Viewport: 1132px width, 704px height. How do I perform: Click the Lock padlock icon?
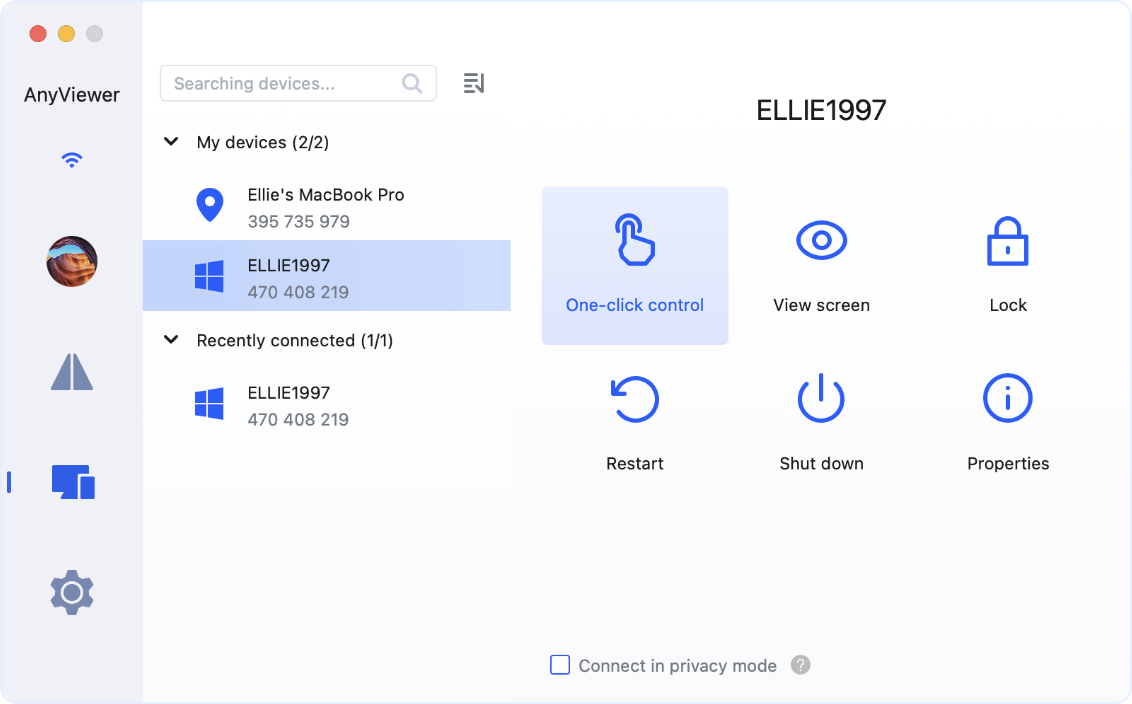click(1007, 241)
